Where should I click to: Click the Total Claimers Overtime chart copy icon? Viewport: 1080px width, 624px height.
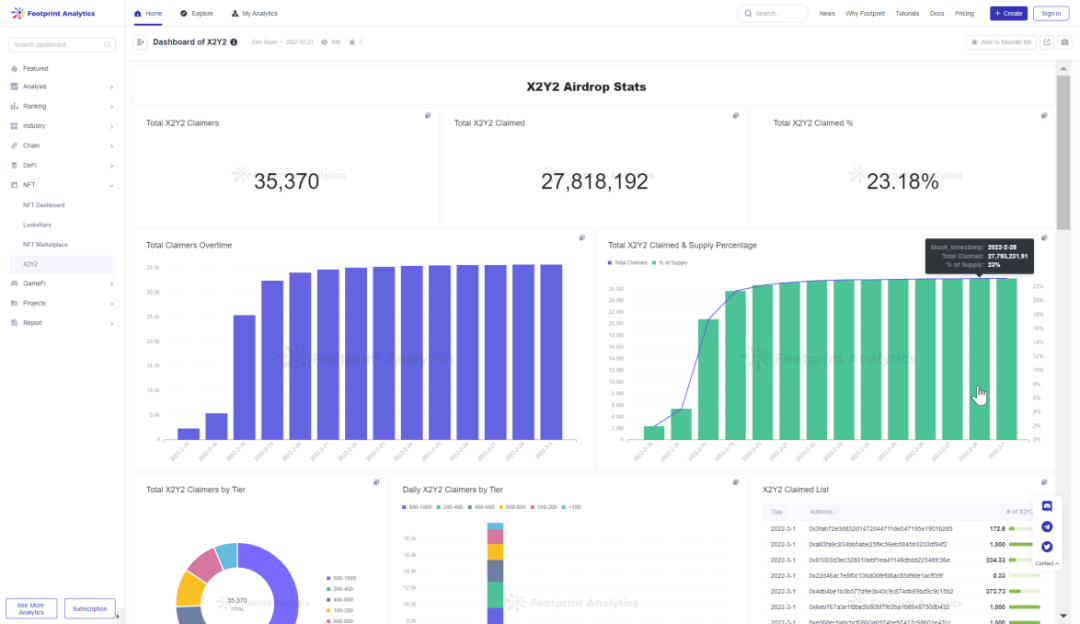[x=582, y=238]
